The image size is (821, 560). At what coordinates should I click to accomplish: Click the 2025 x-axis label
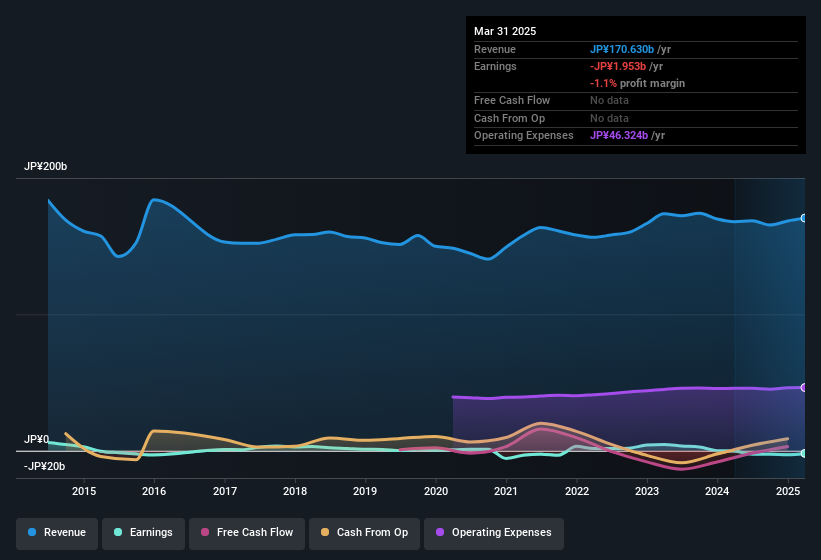point(787,491)
